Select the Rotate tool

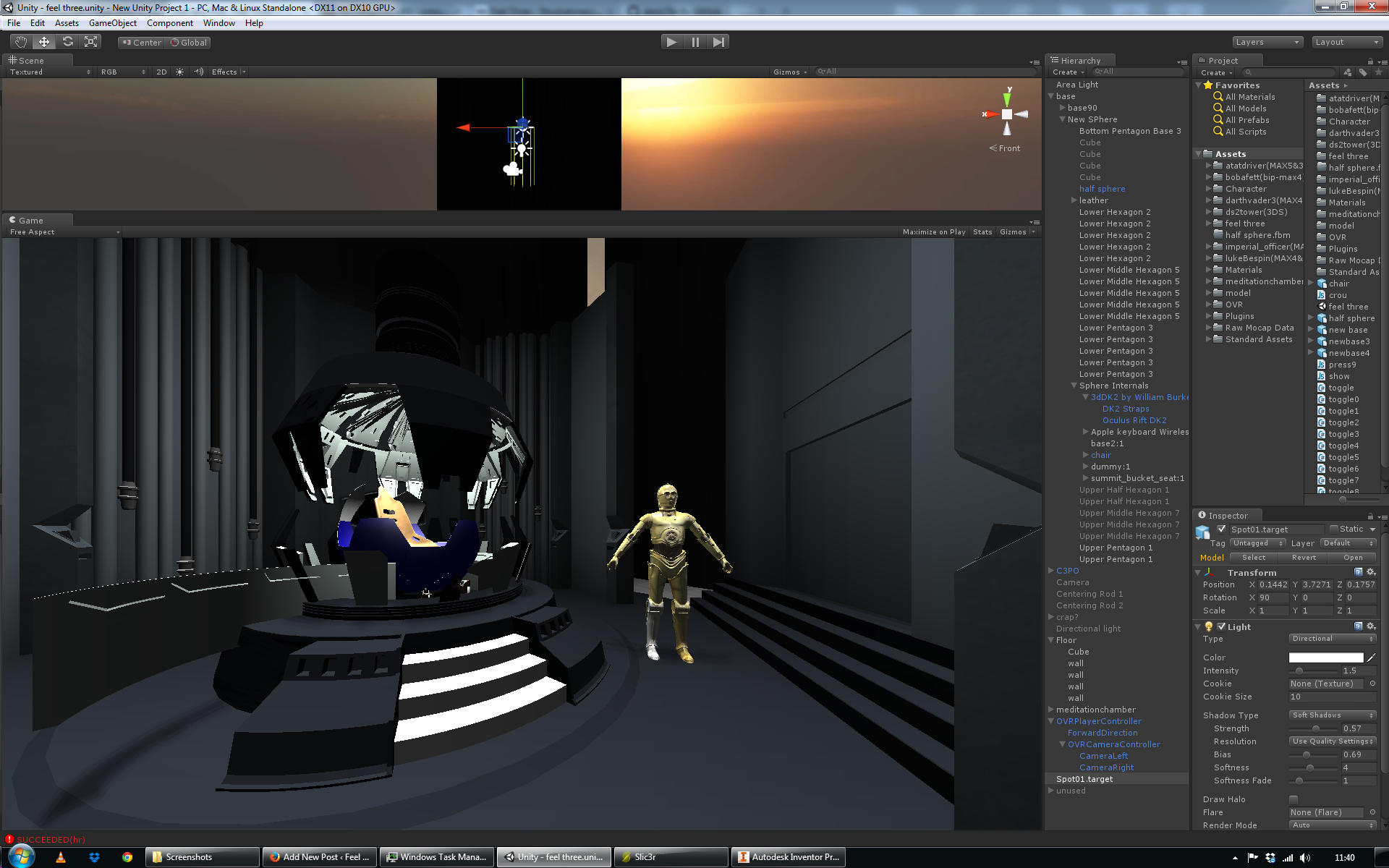click(68, 42)
